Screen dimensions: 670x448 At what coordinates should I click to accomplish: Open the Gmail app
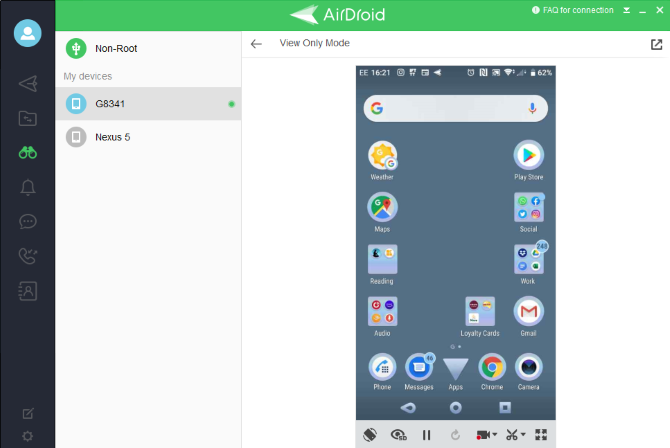pyautogui.click(x=529, y=317)
